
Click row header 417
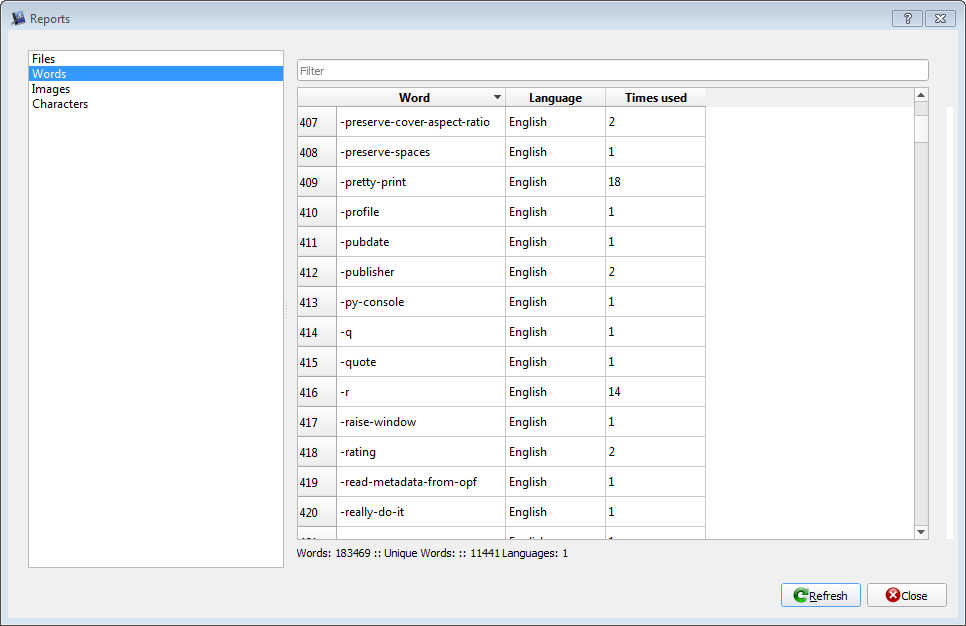coord(317,422)
